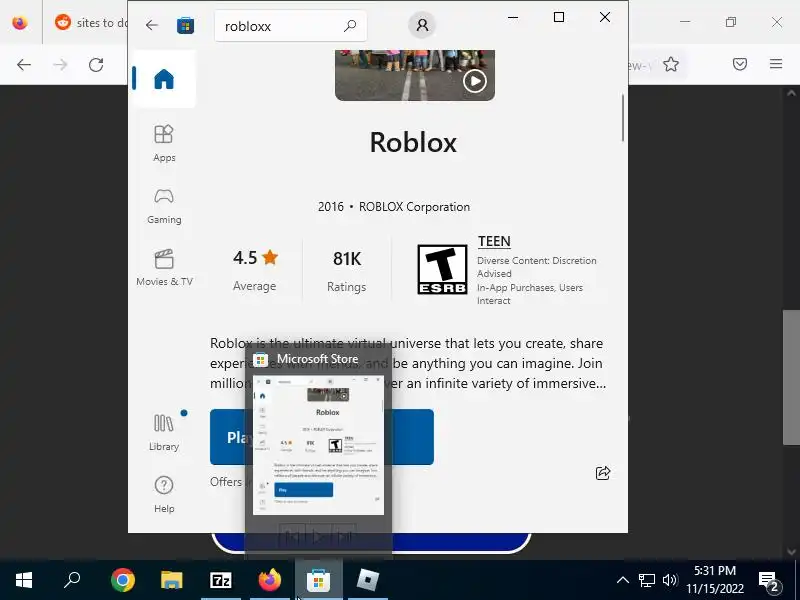Open the Windows Start menu

tap(23, 580)
